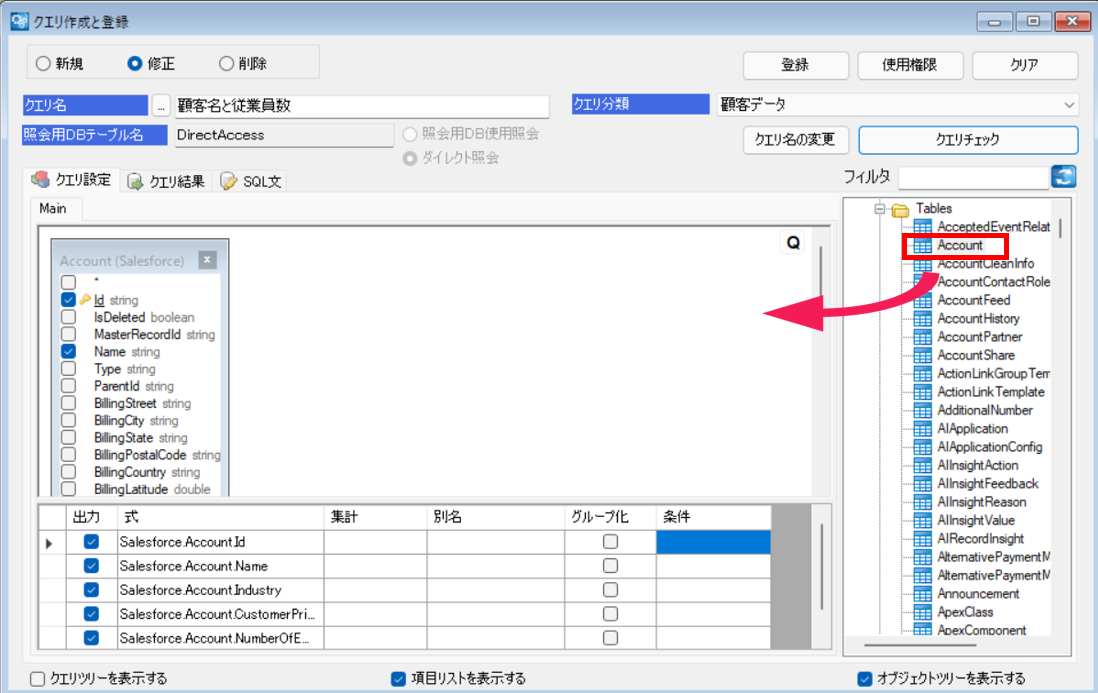
Task: Click the クエリ名の変更 button
Action: coord(795,139)
